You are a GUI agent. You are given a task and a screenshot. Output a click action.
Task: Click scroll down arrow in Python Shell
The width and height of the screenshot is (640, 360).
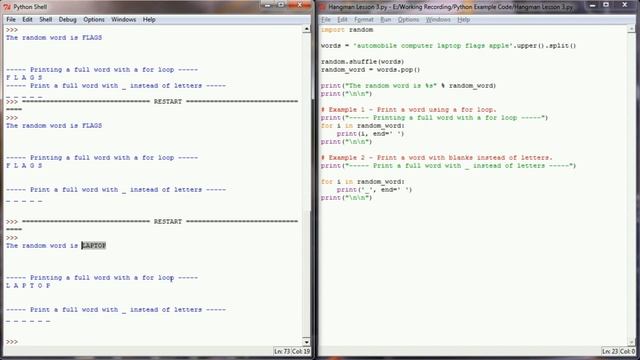tap(307, 342)
